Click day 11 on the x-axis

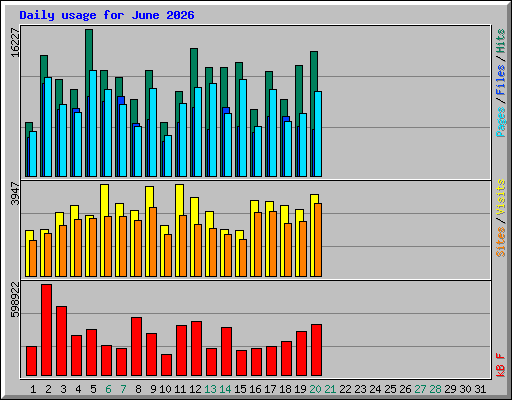click(x=180, y=389)
